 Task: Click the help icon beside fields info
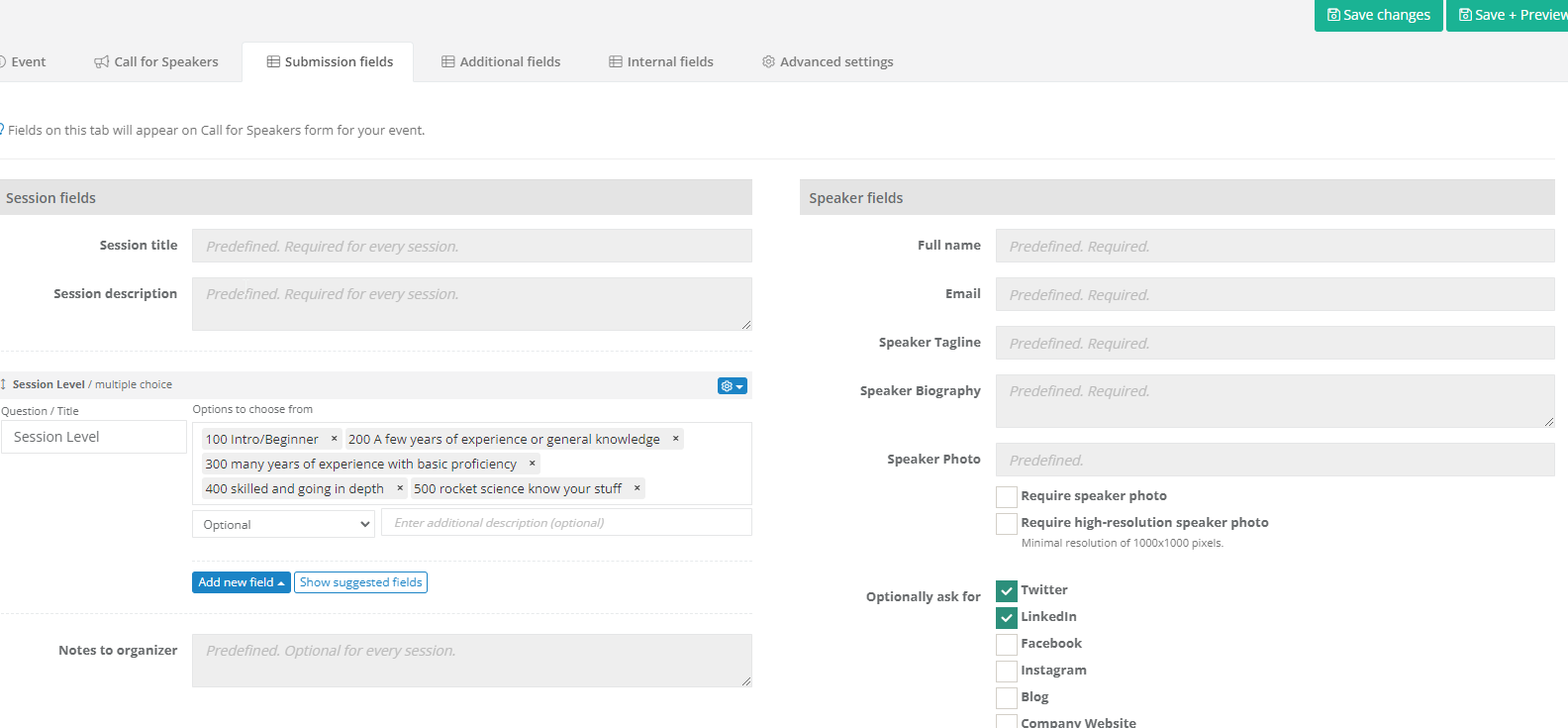click(2, 129)
